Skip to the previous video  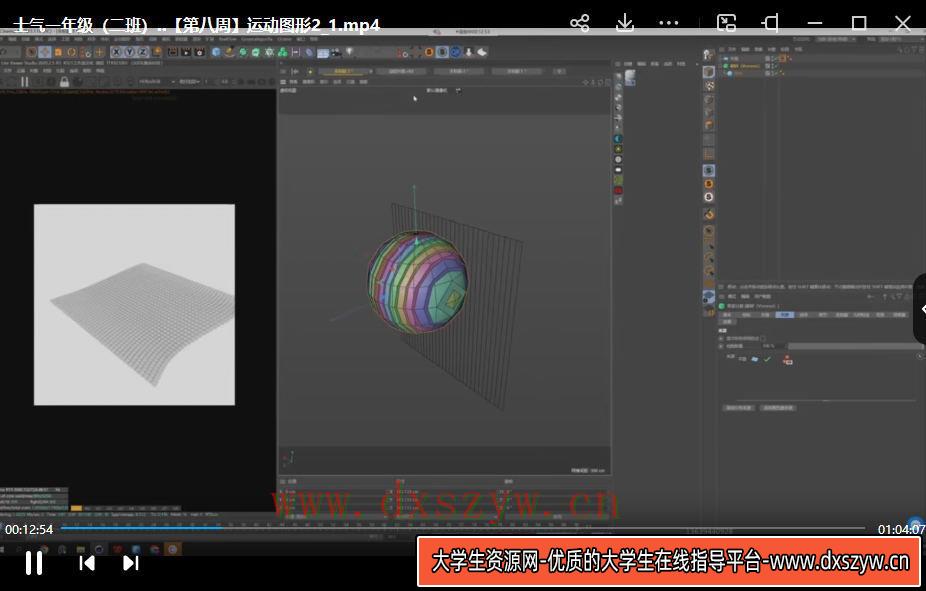tap(87, 563)
